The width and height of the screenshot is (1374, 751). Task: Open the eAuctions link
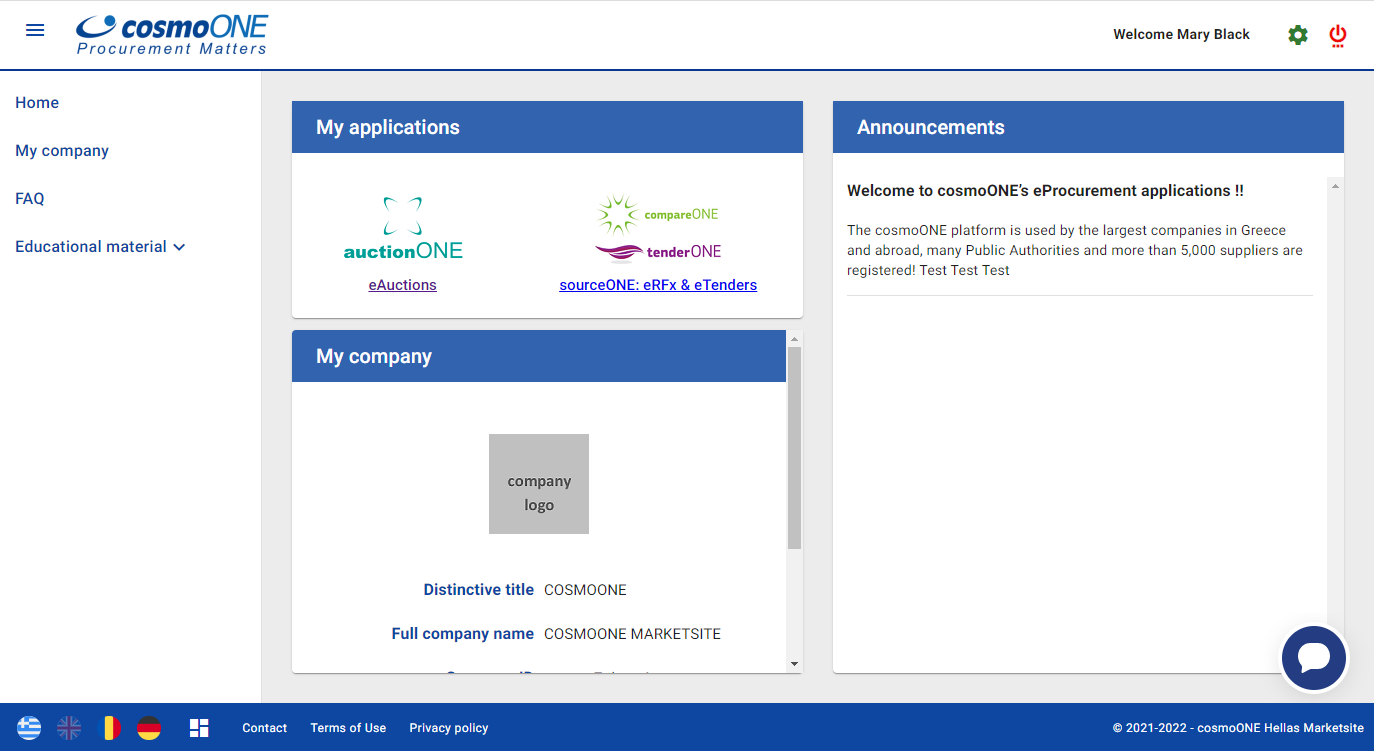[403, 284]
